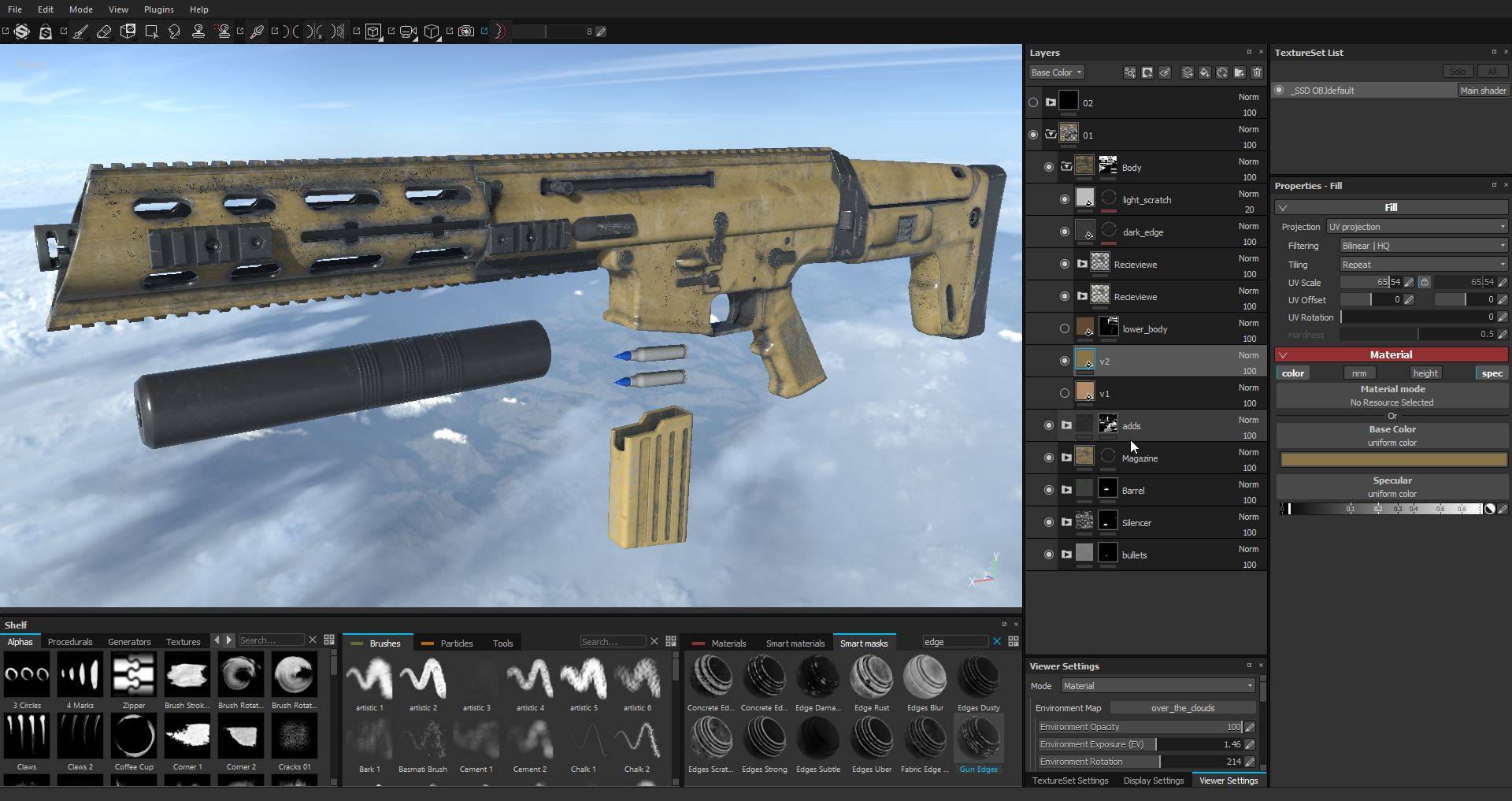The height and width of the screenshot is (801, 1512).
Task: Hide the Magazine layer folder
Action: tap(1049, 458)
